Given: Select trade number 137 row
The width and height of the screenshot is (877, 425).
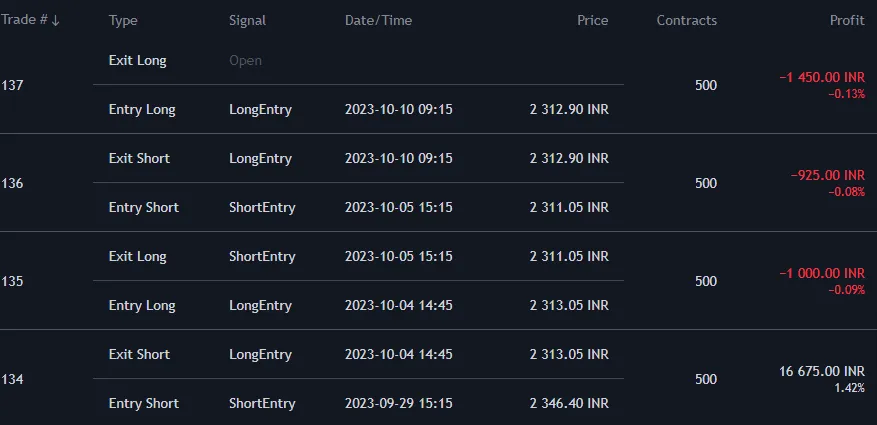Looking at the screenshot, I should pos(12,85).
